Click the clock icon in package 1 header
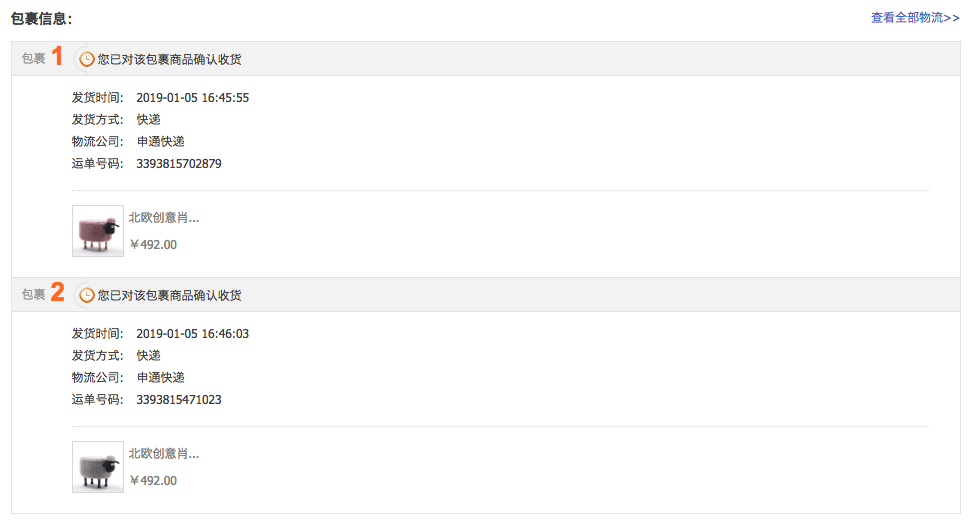This screenshot has height=523, width=979. [87, 59]
